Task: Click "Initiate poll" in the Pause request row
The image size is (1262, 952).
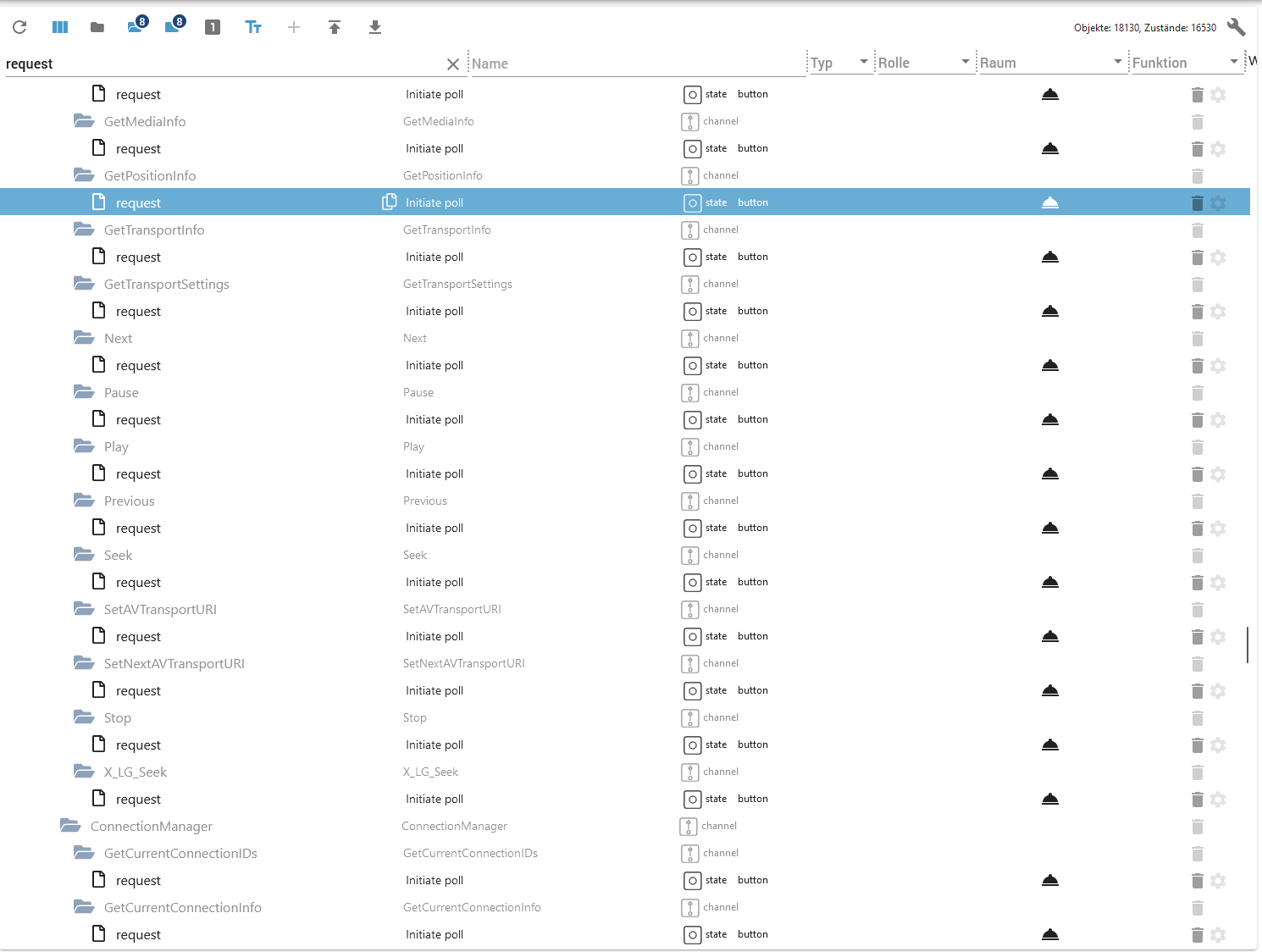Action: pyautogui.click(x=435, y=419)
